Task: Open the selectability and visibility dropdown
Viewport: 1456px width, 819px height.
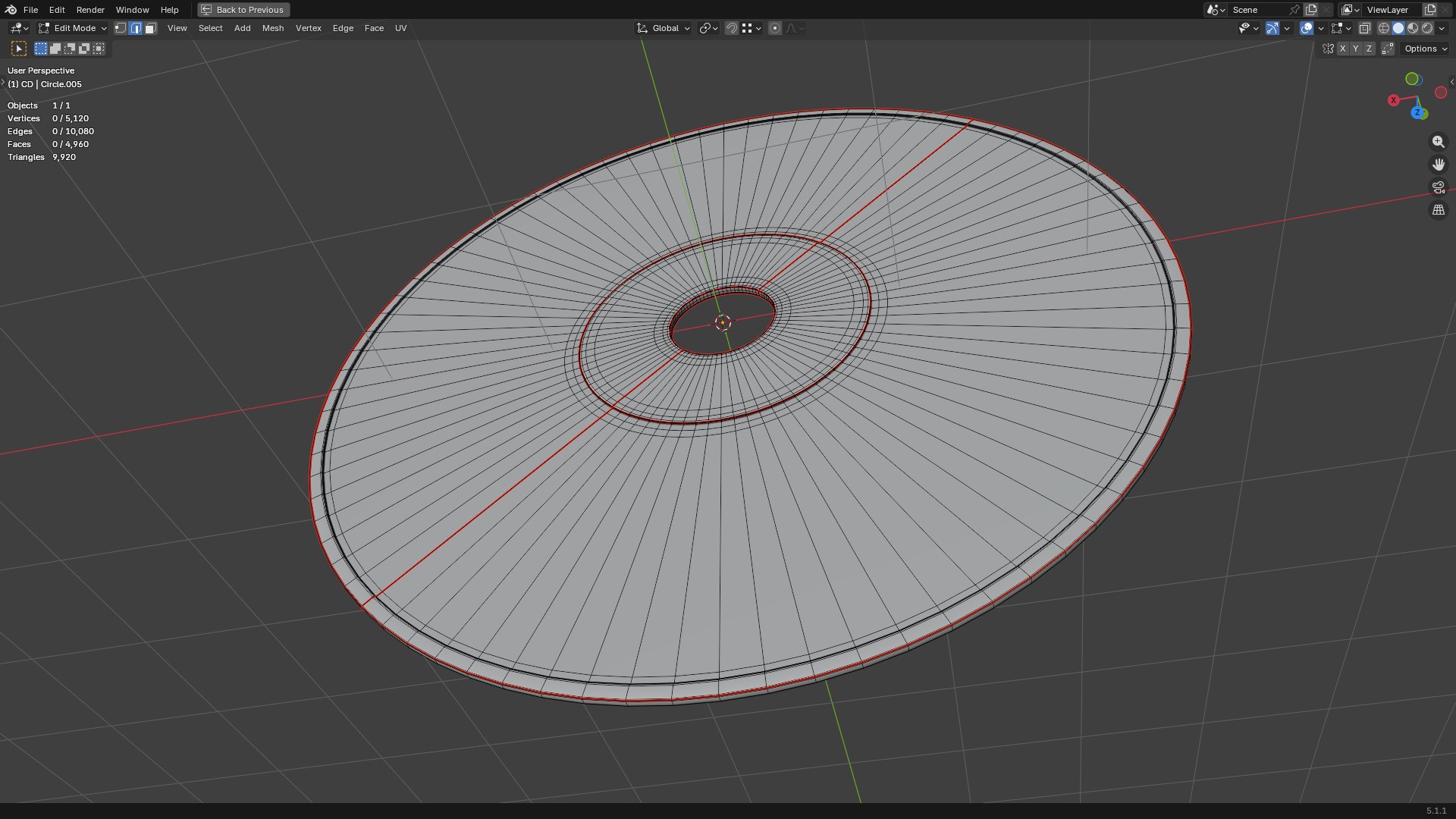Action: tap(1248, 28)
